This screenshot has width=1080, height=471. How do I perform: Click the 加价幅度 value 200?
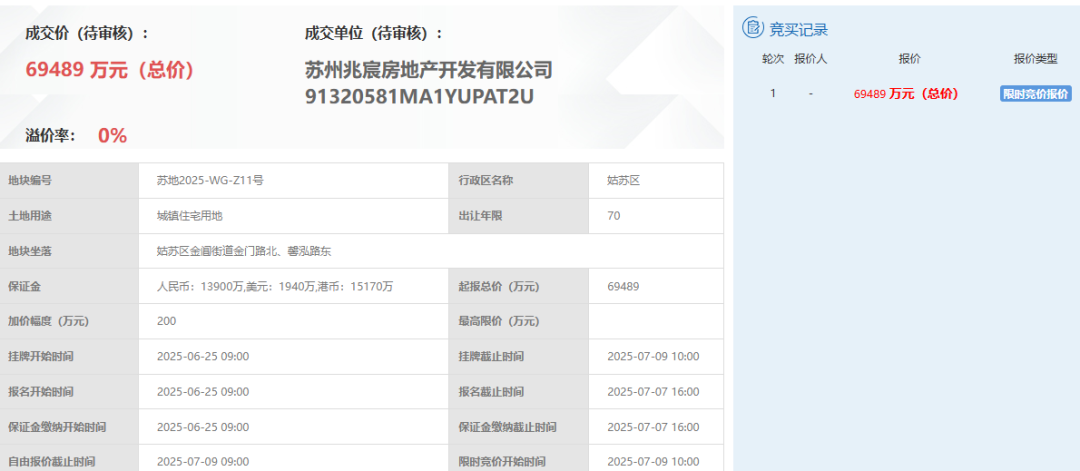[x=167, y=321]
